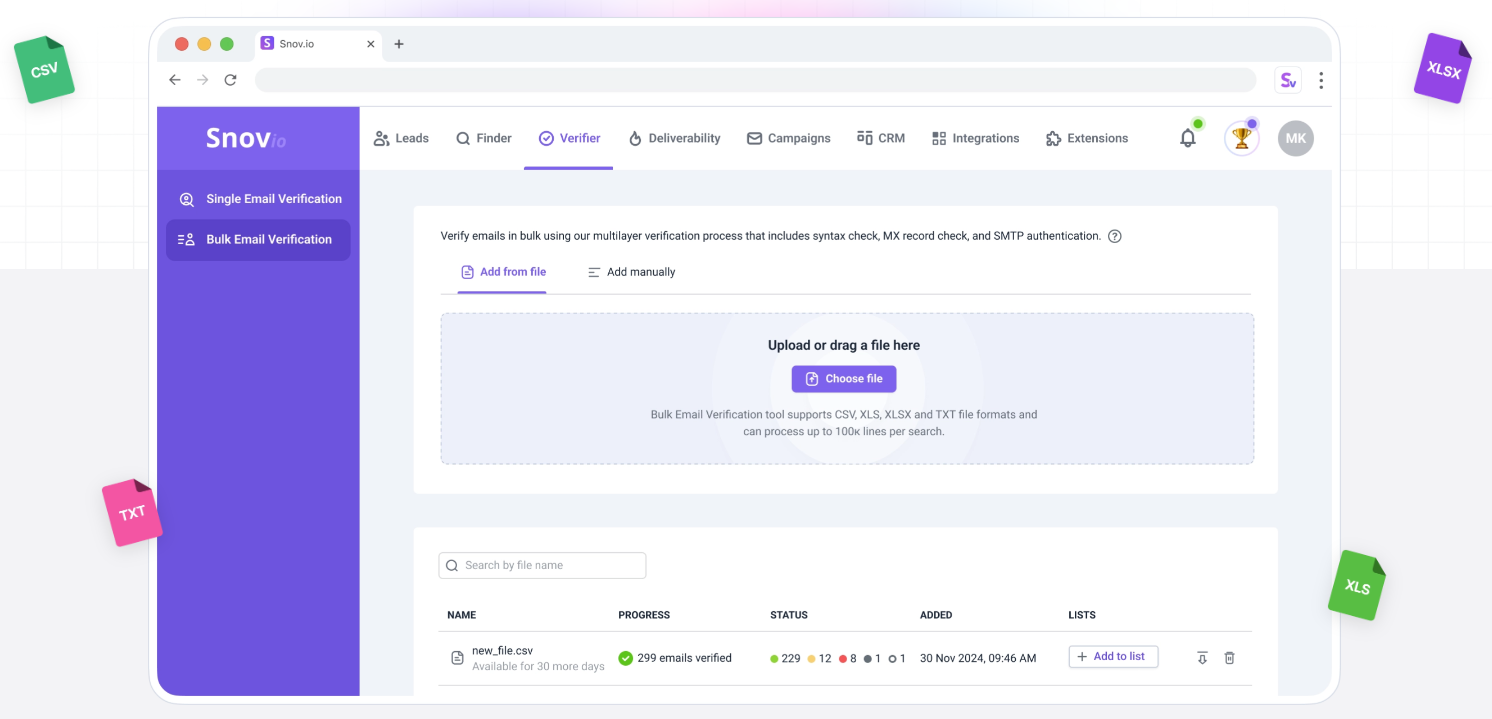Click the LISTS column header

(1082, 615)
